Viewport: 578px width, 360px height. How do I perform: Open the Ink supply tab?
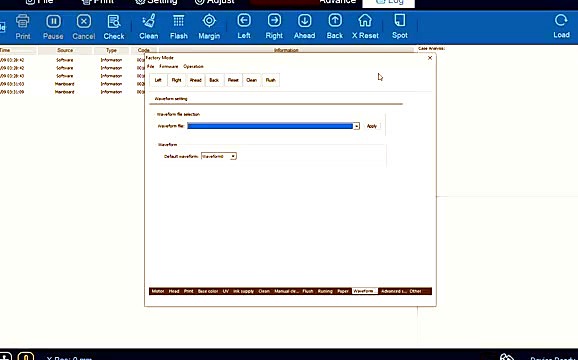(243, 291)
